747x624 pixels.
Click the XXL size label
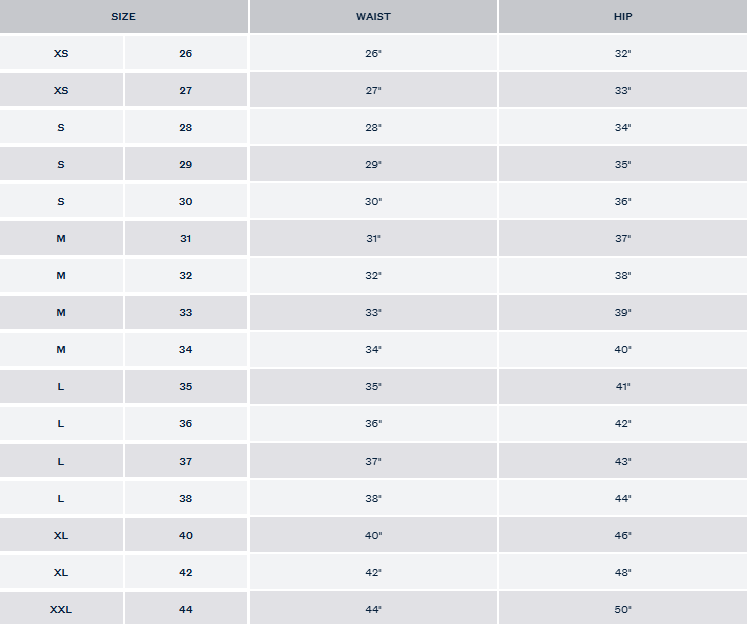61,609
